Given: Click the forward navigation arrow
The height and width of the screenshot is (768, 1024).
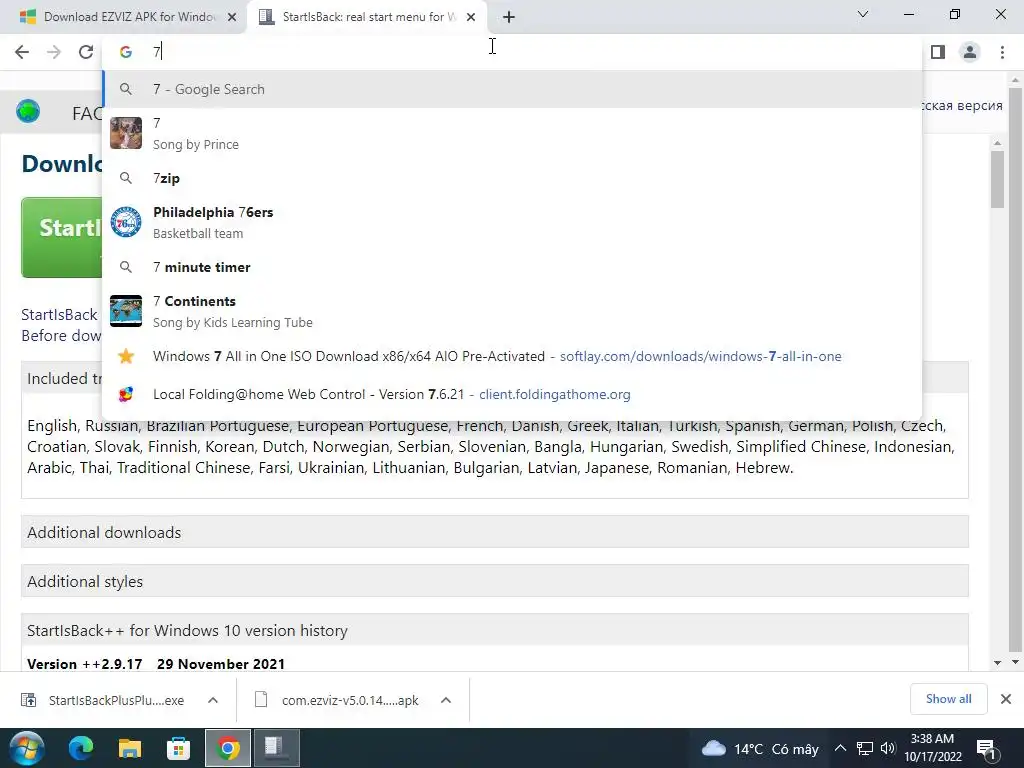Looking at the screenshot, I should click(54, 52).
